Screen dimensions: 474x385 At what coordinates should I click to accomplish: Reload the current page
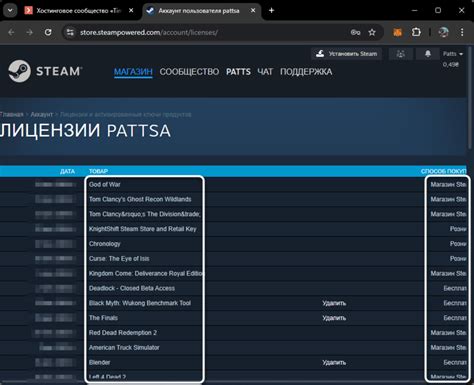pyautogui.click(x=48, y=32)
